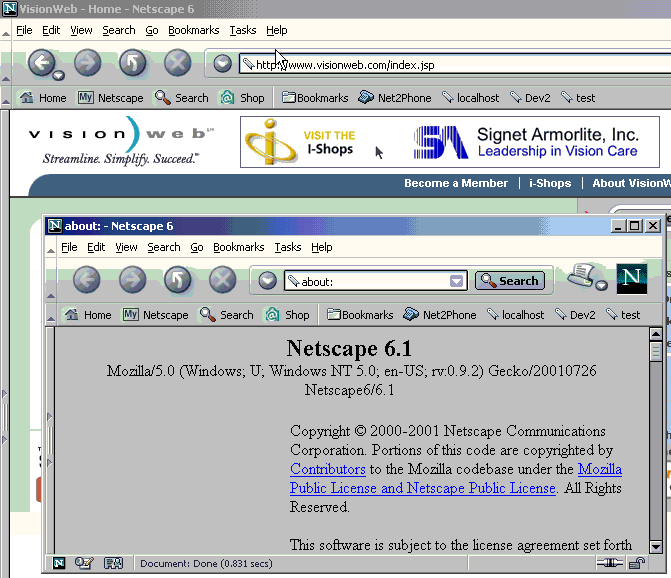Expand the about: address bar history dropdown
The height and width of the screenshot is (578, 671).
click(x=457, y=281)
